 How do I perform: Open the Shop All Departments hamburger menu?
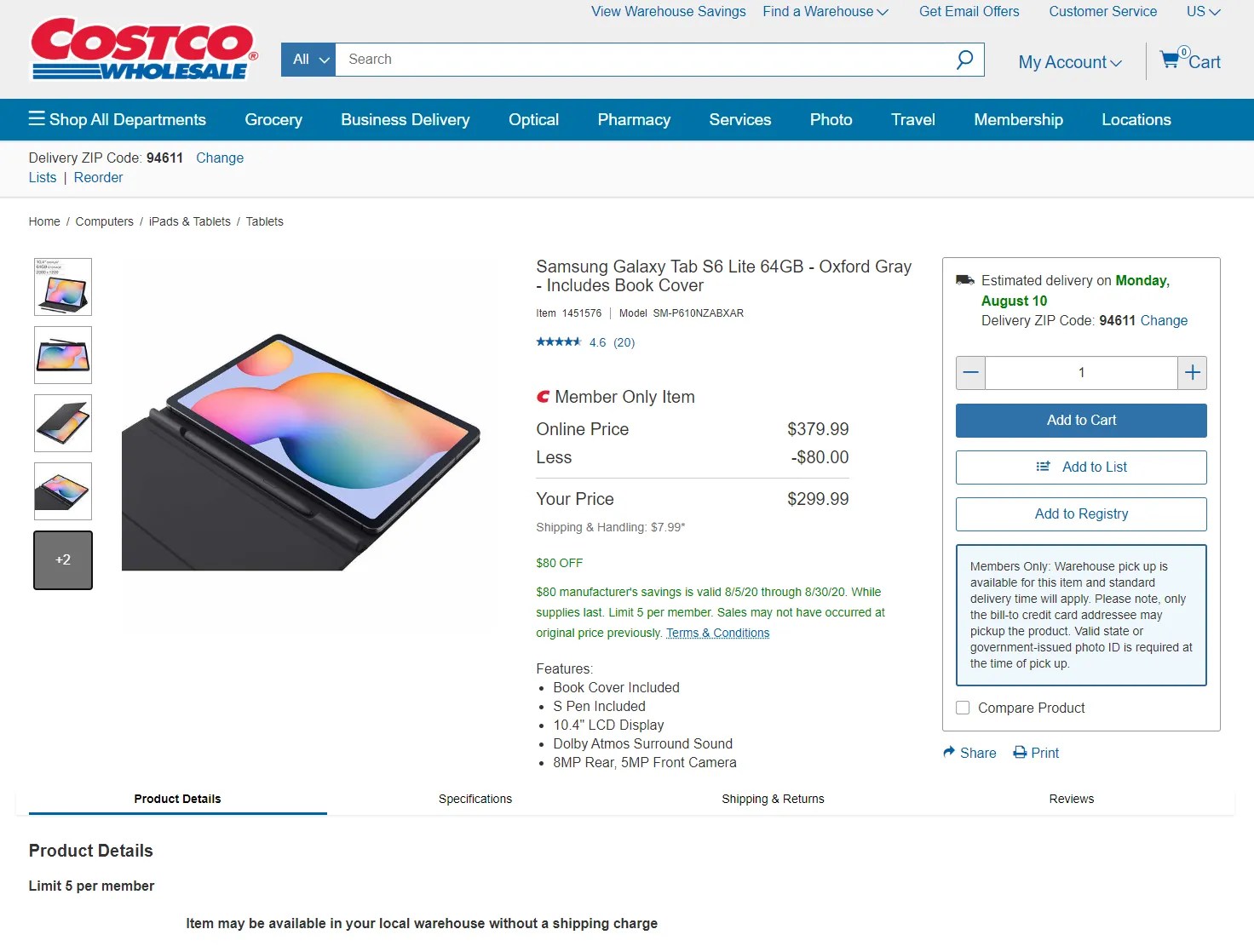pyautogui.click(x=37, y=119)
